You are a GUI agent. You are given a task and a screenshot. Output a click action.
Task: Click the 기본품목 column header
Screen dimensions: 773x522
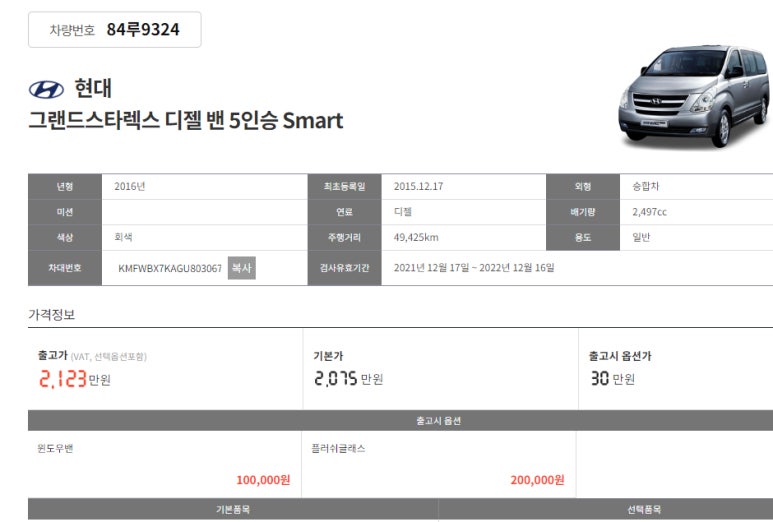click(233, 509)
